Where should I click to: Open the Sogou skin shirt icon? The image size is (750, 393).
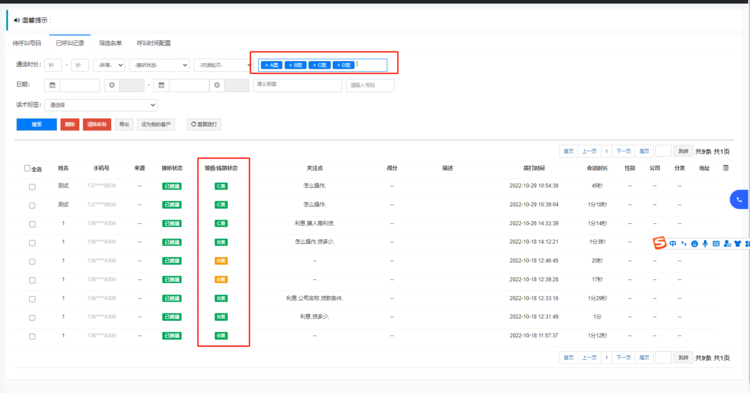point(738,244)
